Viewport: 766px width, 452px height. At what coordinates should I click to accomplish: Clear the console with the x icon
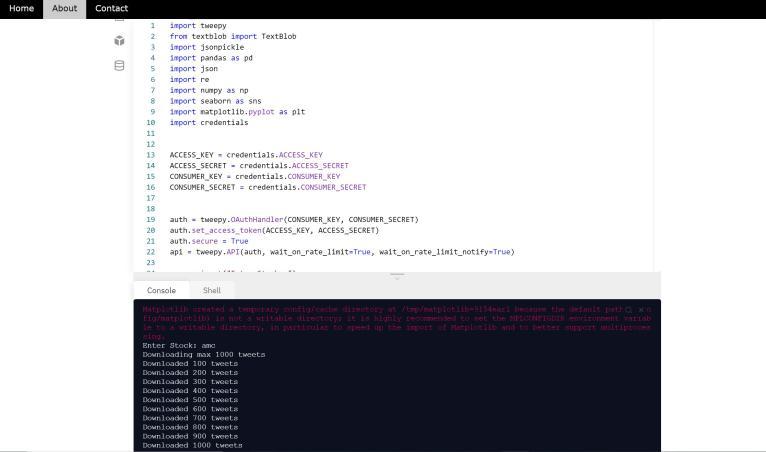coord(641,310)
